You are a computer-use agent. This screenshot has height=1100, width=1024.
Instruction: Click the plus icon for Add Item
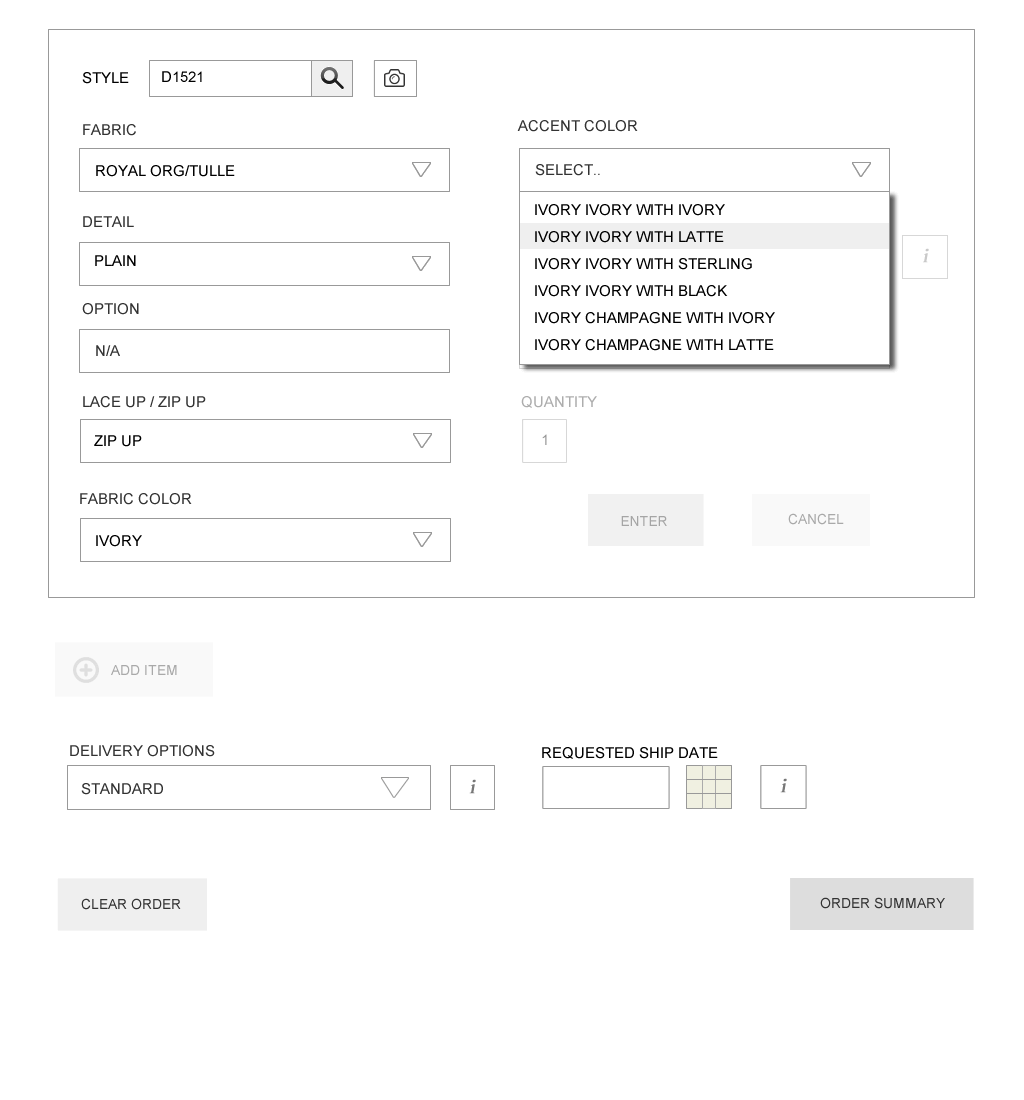(x=86, y=670)
